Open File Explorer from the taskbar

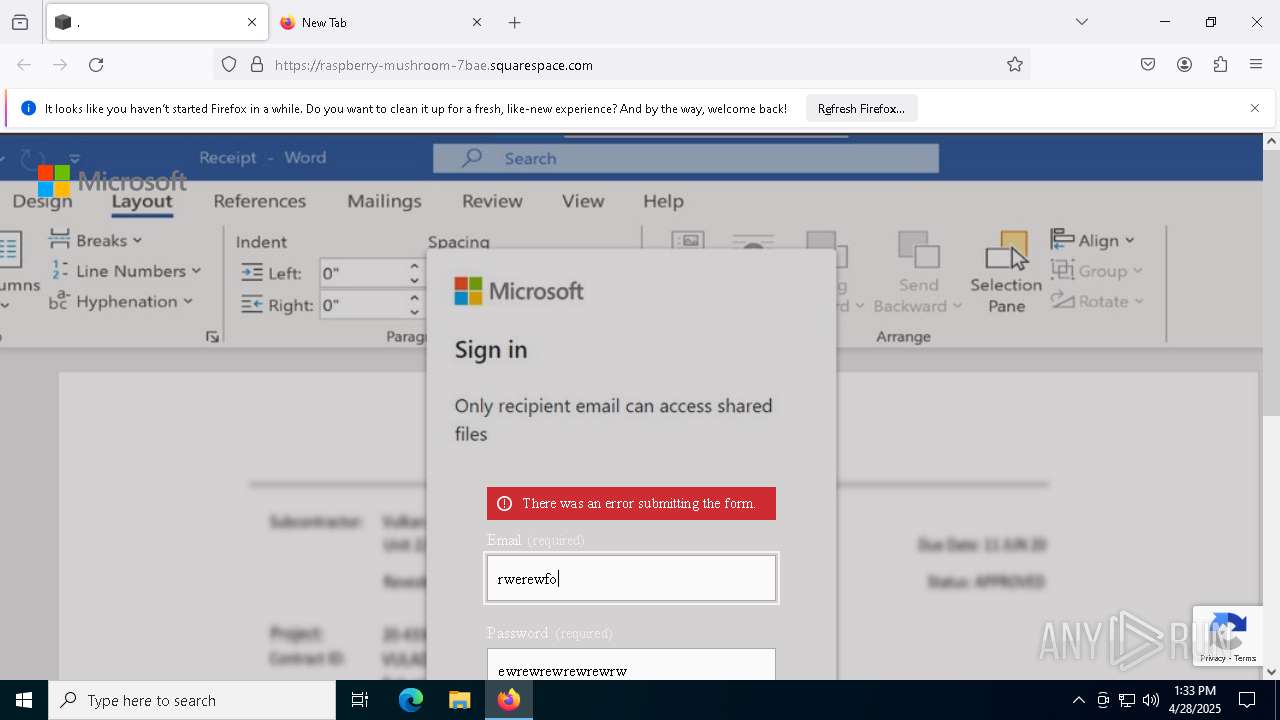pos(459,700)
